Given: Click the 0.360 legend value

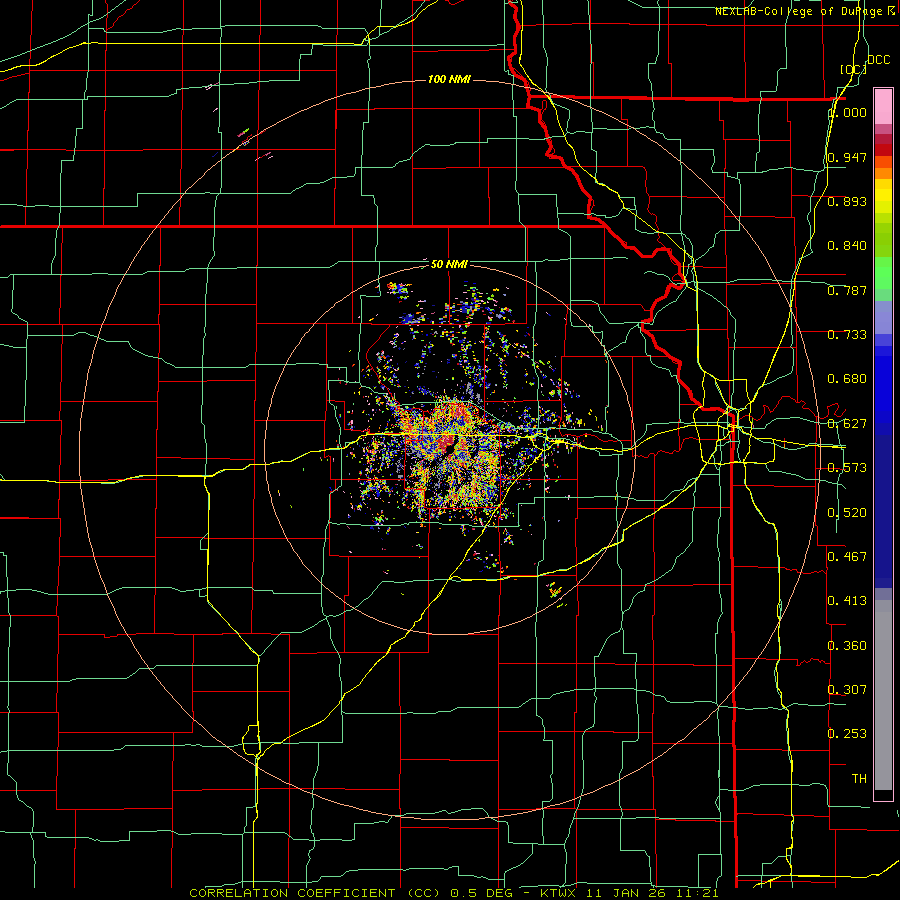Looking at the screenshot, I should [847, 646].
